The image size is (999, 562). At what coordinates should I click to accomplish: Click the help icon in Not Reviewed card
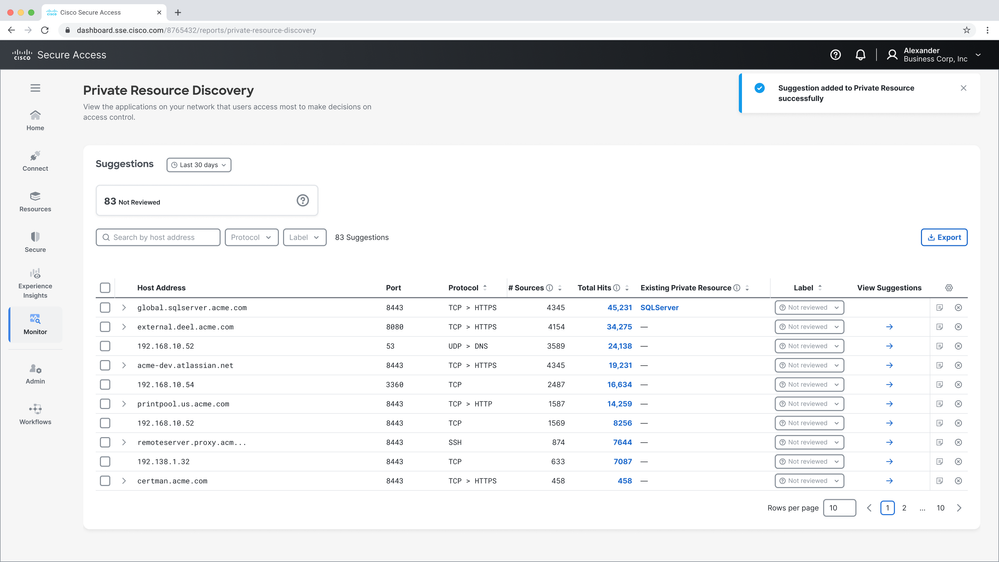[303, 201]
